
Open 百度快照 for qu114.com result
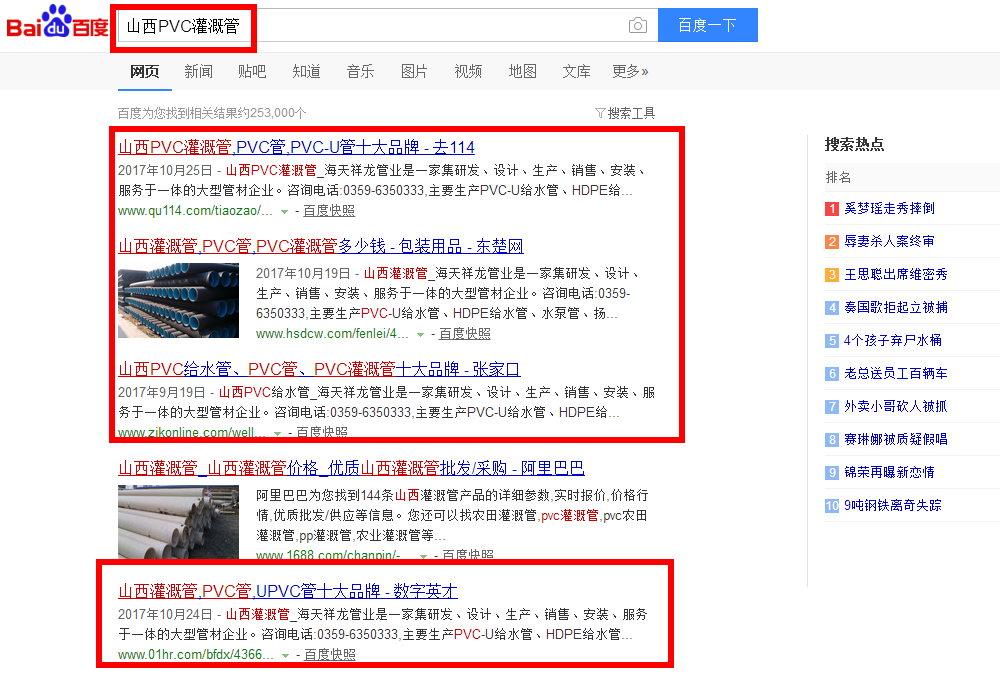point(329,210)
